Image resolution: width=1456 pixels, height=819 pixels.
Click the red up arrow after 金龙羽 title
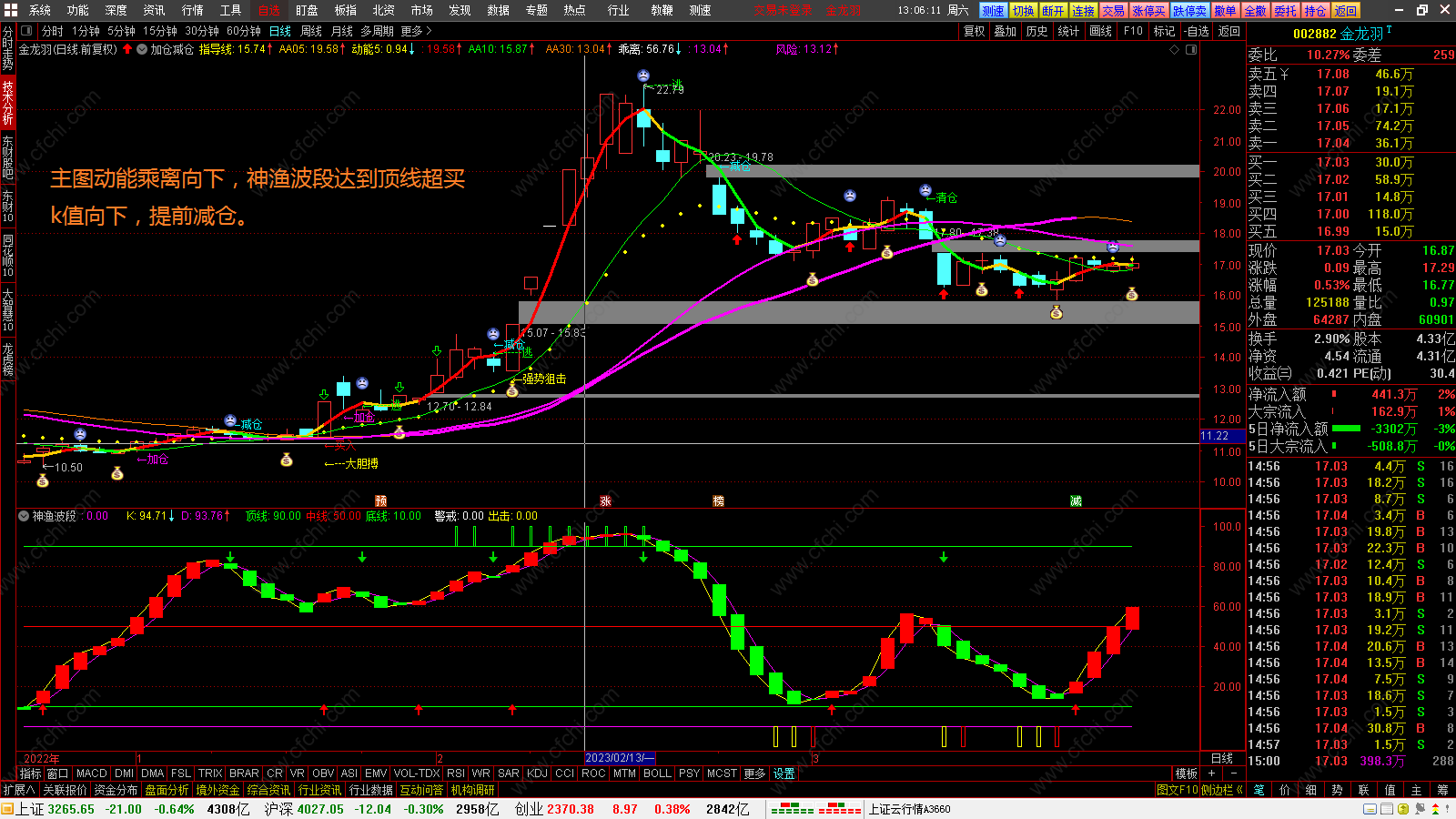(127, 49)
